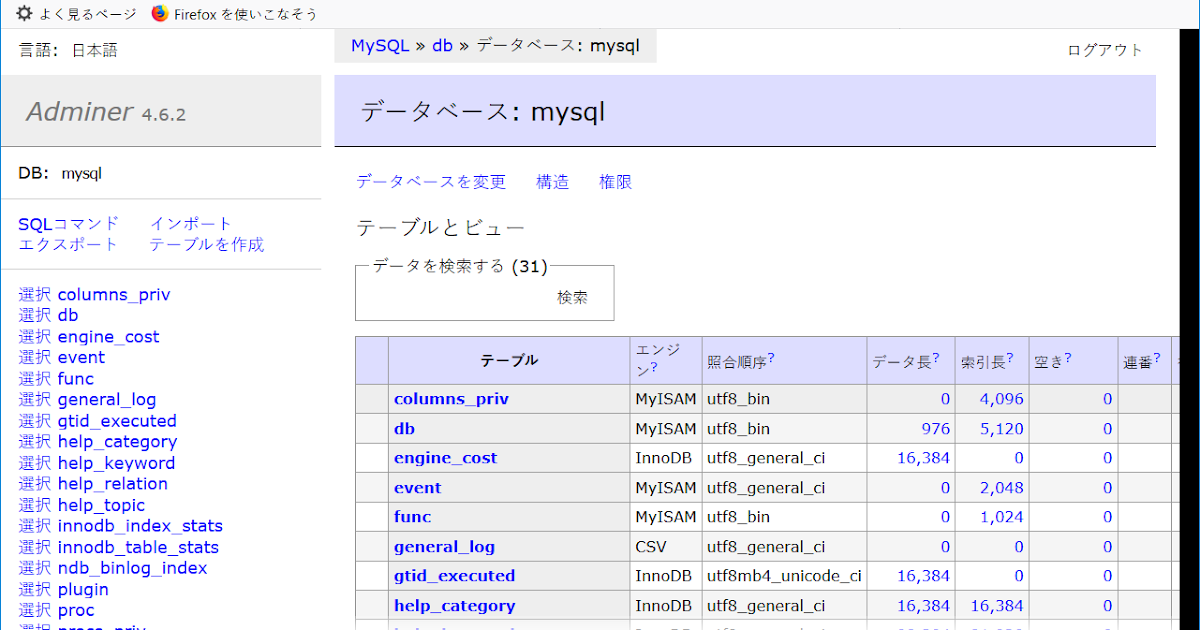Check the row checkbox for columns_priv table
Image resolution: width=1200 pixels, height=630 pixels.
[x=371, y=399]
